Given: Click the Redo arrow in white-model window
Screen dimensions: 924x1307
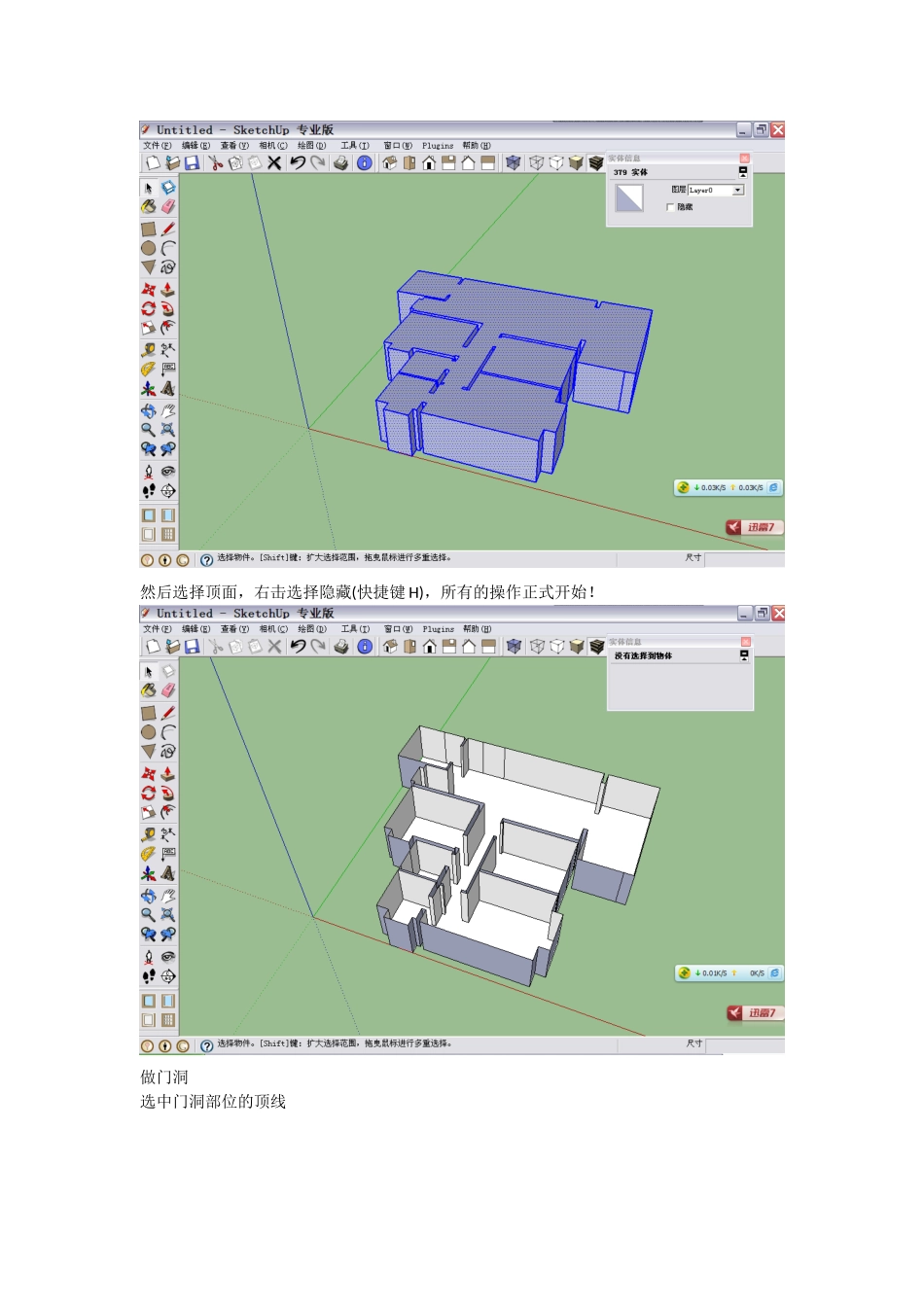Looking at the screenshot, I should [318, 647].
